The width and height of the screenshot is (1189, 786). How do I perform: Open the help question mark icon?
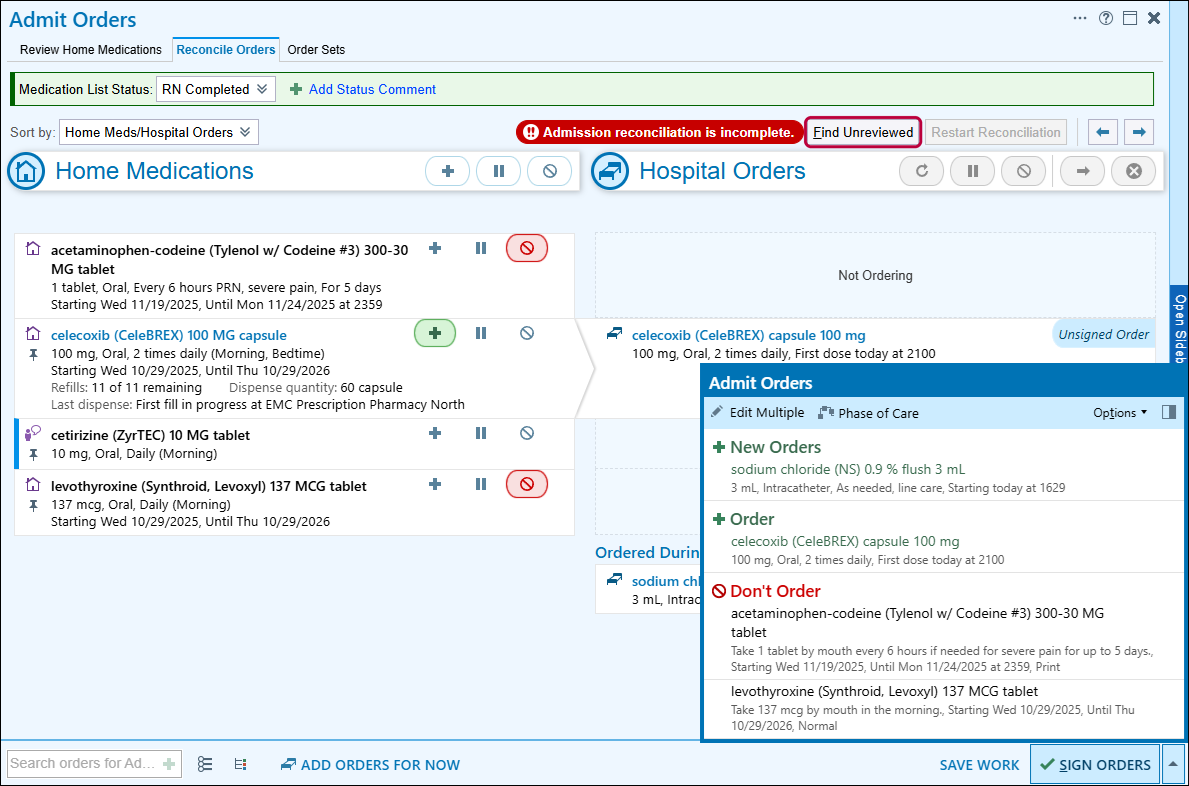click(1106, 18)
